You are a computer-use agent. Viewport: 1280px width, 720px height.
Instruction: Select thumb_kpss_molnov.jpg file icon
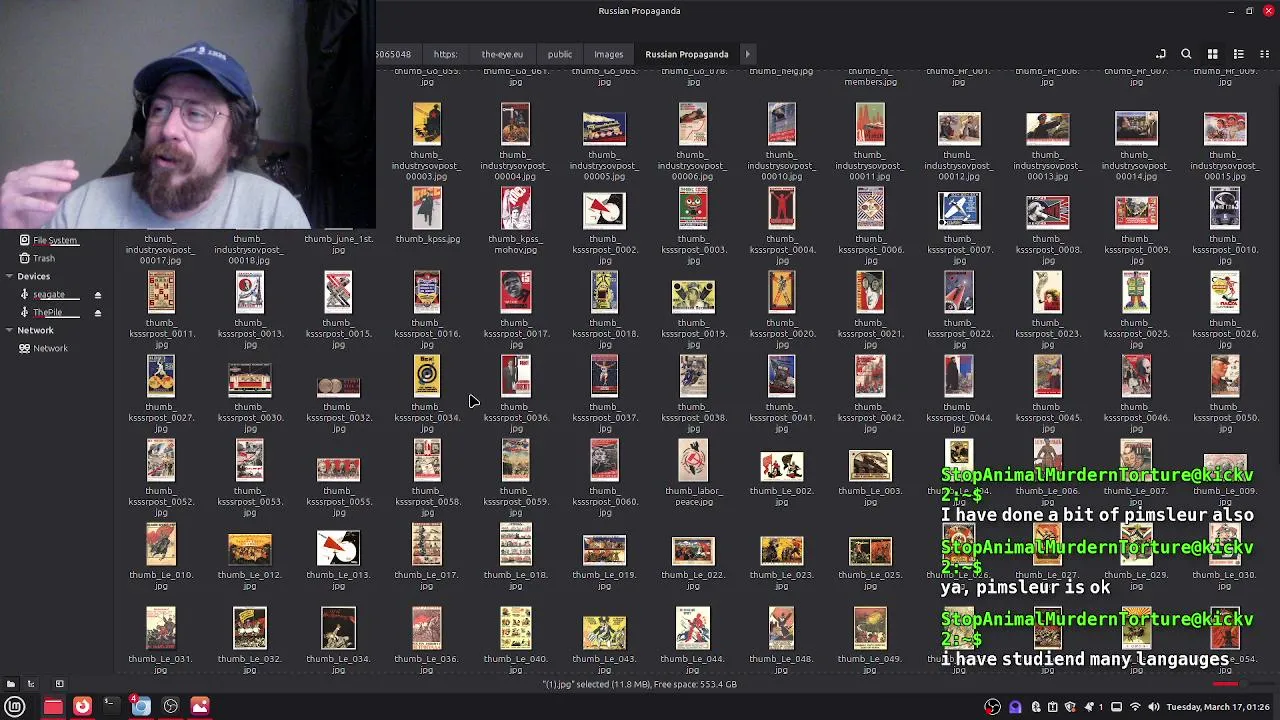click(x=515, y=208)
